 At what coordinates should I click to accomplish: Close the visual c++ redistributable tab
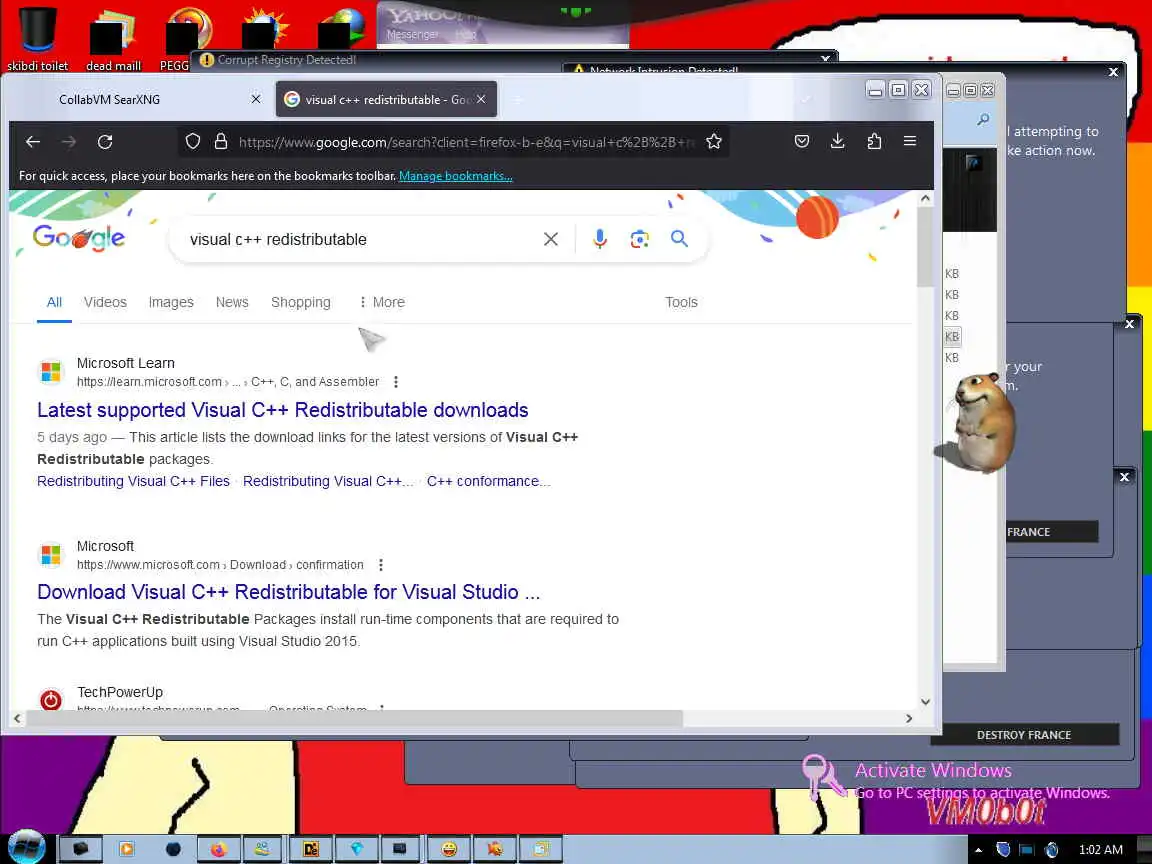pos(480,99)
